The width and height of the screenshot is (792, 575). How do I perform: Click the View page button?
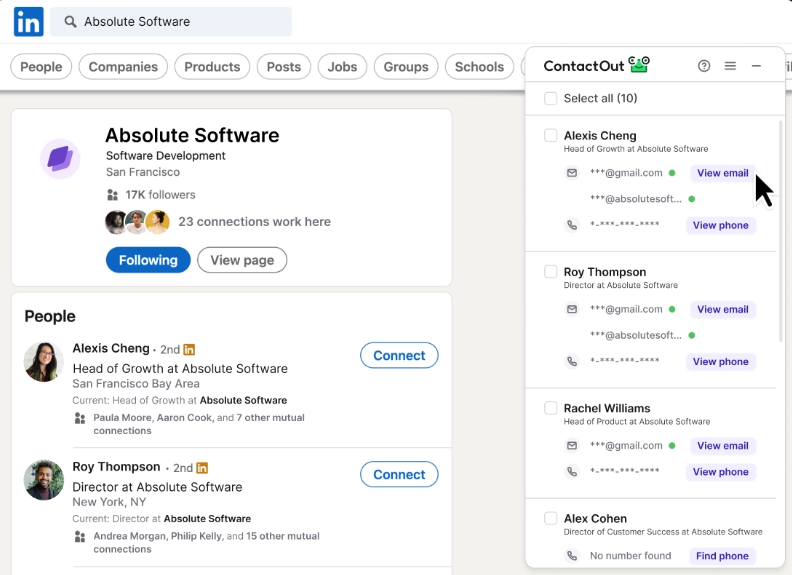[x=242, y=260]
